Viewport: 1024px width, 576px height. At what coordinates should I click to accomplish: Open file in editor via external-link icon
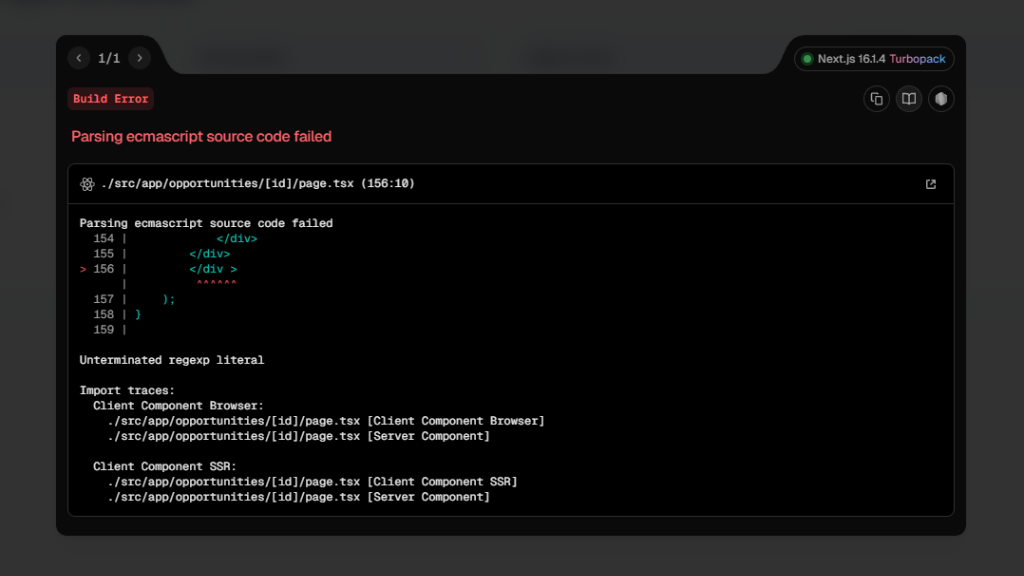931,184
